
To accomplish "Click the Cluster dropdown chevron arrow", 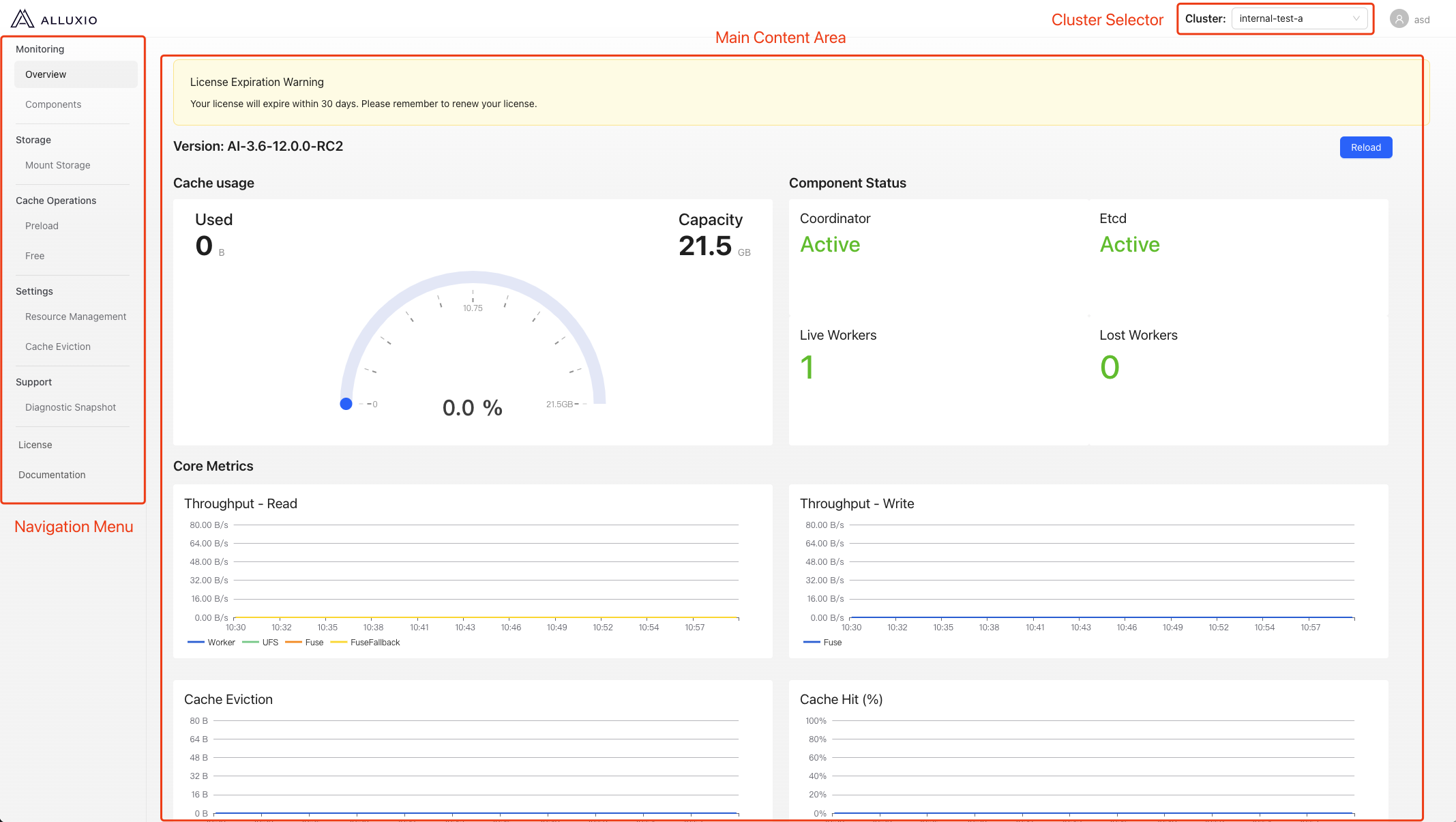I will click(1356, 18).
